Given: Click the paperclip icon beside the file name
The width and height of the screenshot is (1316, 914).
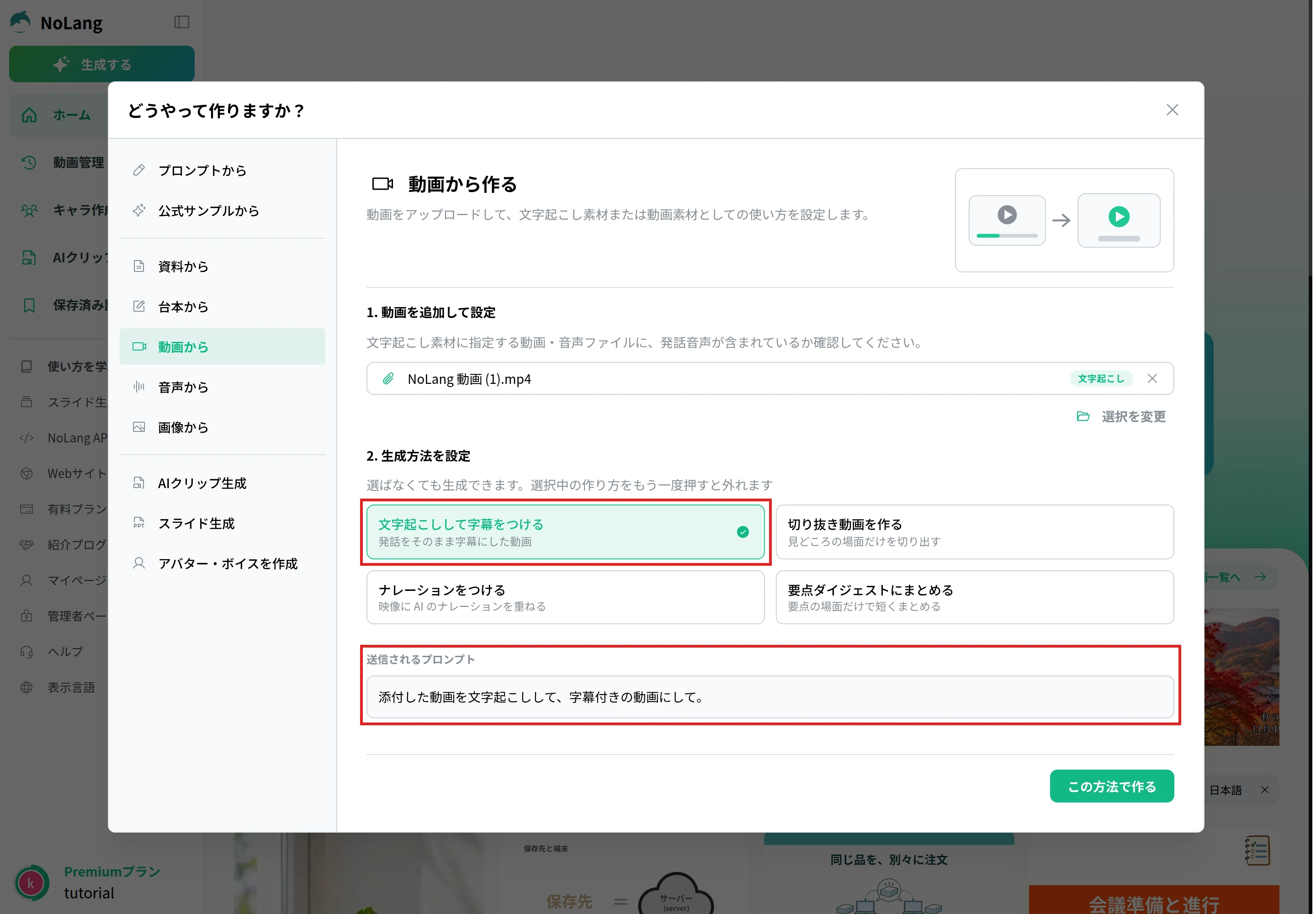Looking at the screenshot, I should 388,378.
